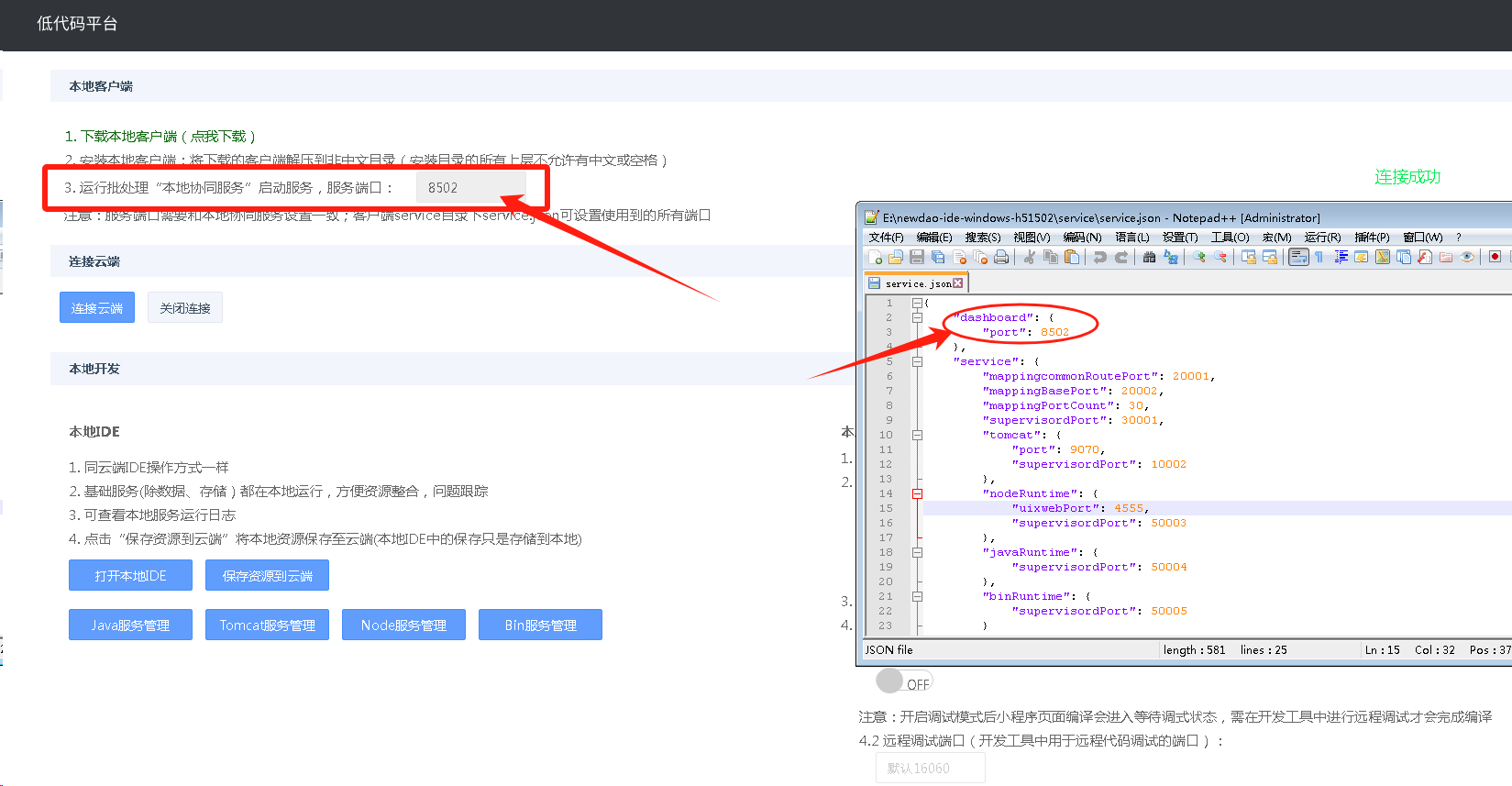This screenshot has width=1512, height=786.
Task: Open the 视图(V) menu in Notepad++
Action: tap(1032, 237)
